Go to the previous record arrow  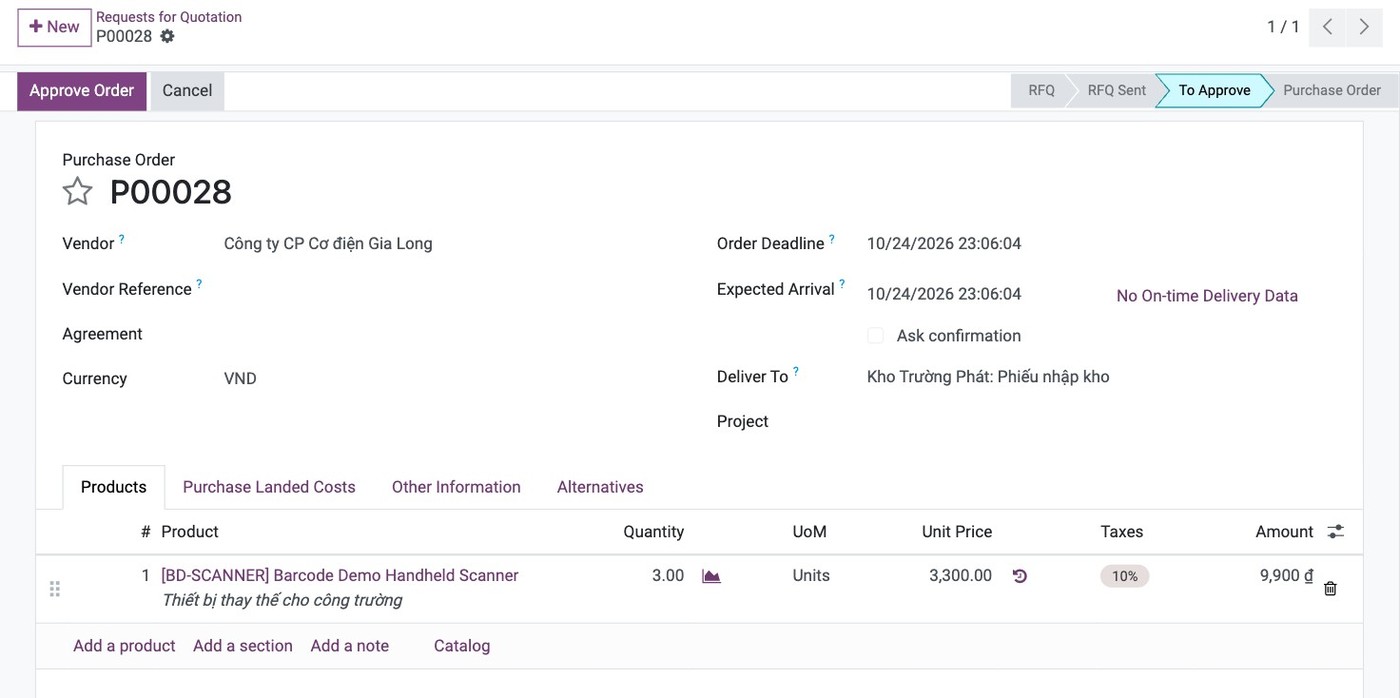pyautogui.click(x=1327, y=27)
